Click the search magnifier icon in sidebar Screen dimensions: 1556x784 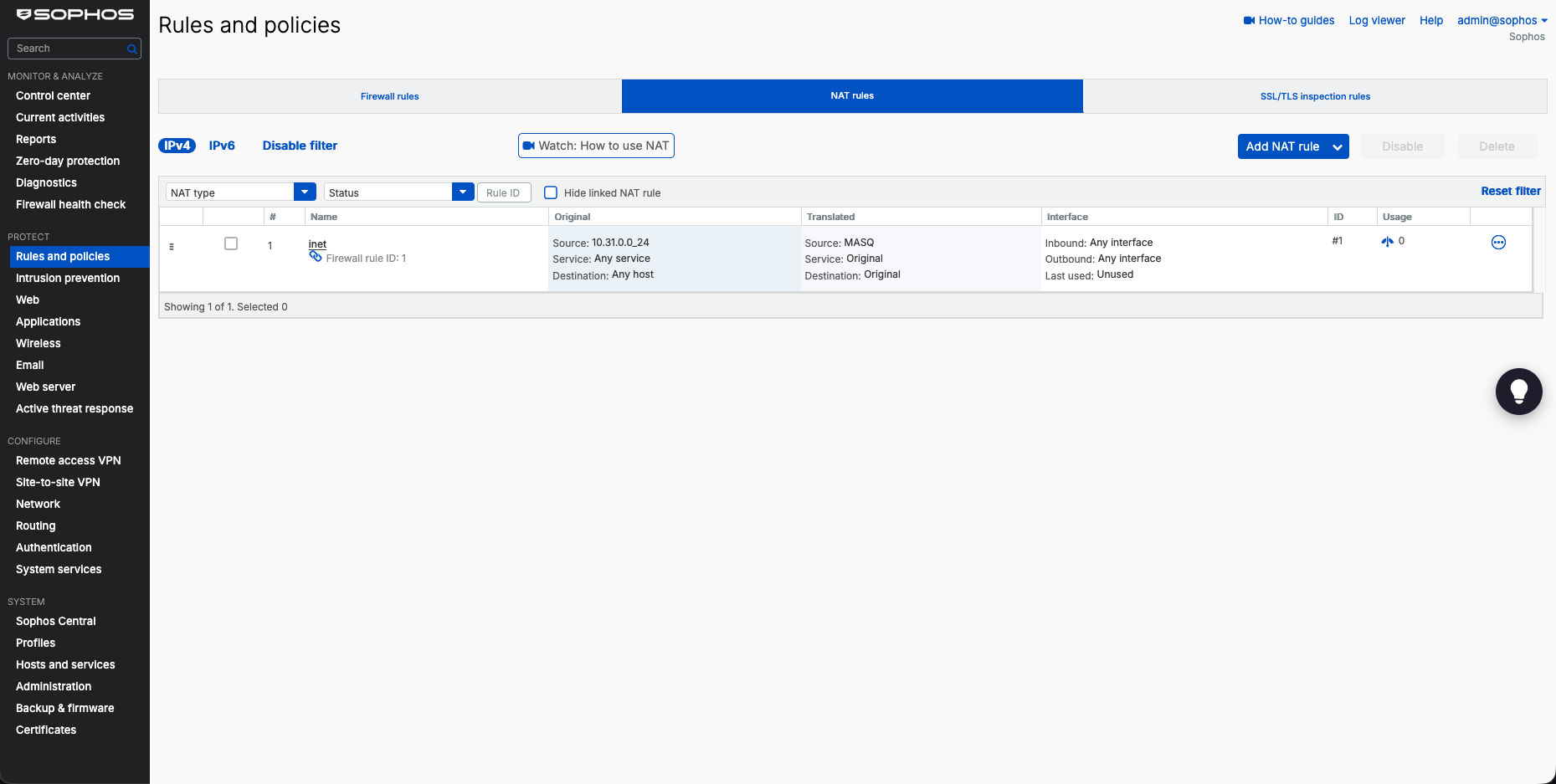coord(131,49)
